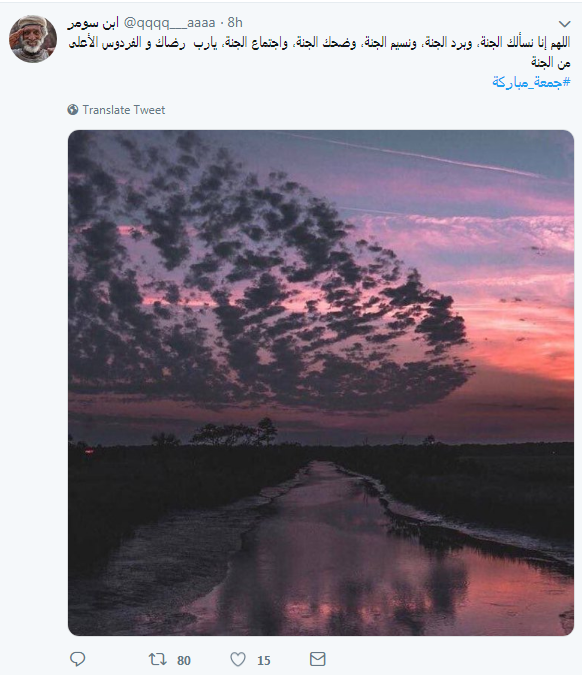The image size is (582, 675).
Task: Expand the tweet options chevron
Action: point(564,24)
